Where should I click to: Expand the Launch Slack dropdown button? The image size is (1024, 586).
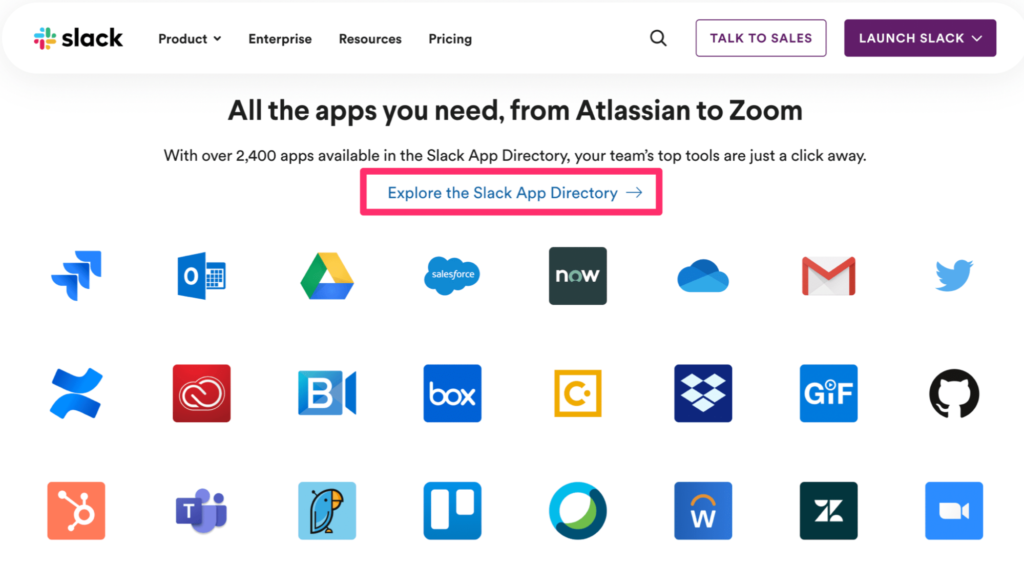[x=920, y=38]
